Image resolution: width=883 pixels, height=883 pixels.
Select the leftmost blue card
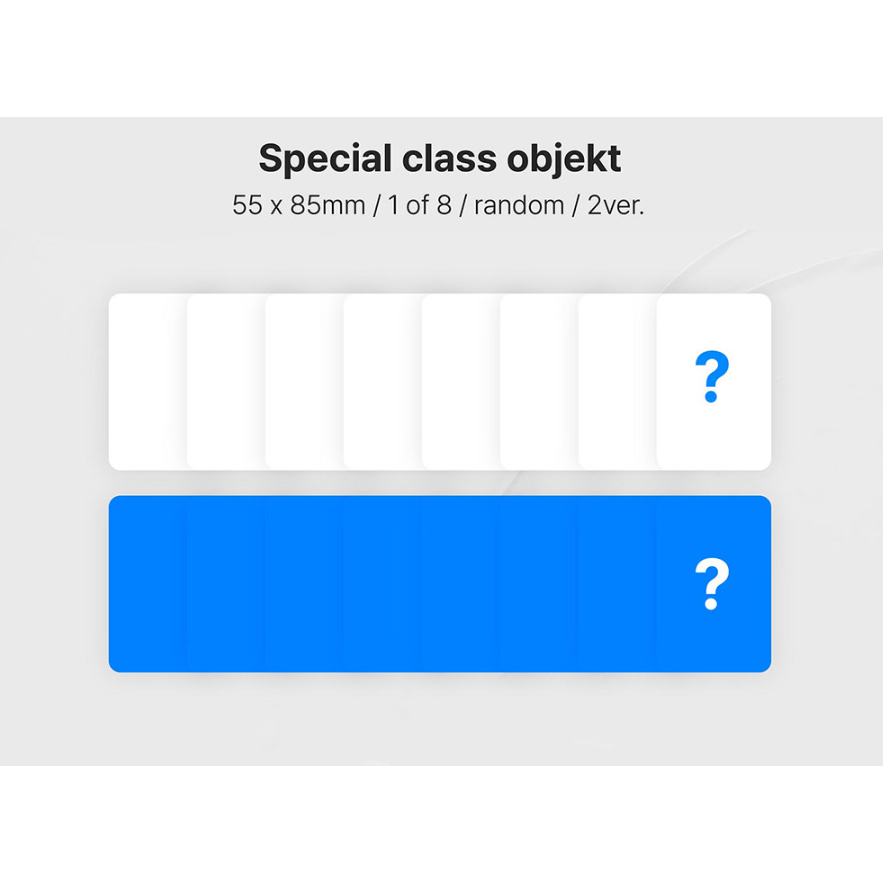148,585
